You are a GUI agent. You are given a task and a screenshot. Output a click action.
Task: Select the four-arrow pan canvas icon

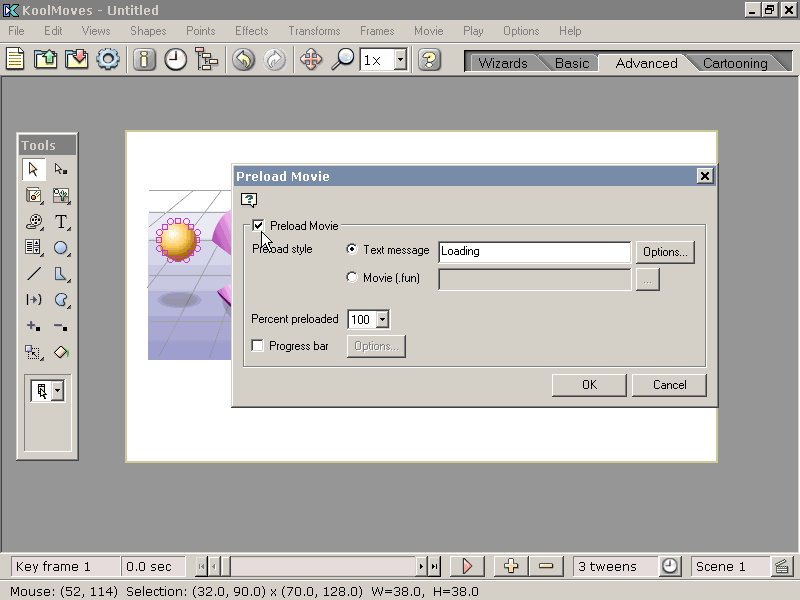click(311, 60)
